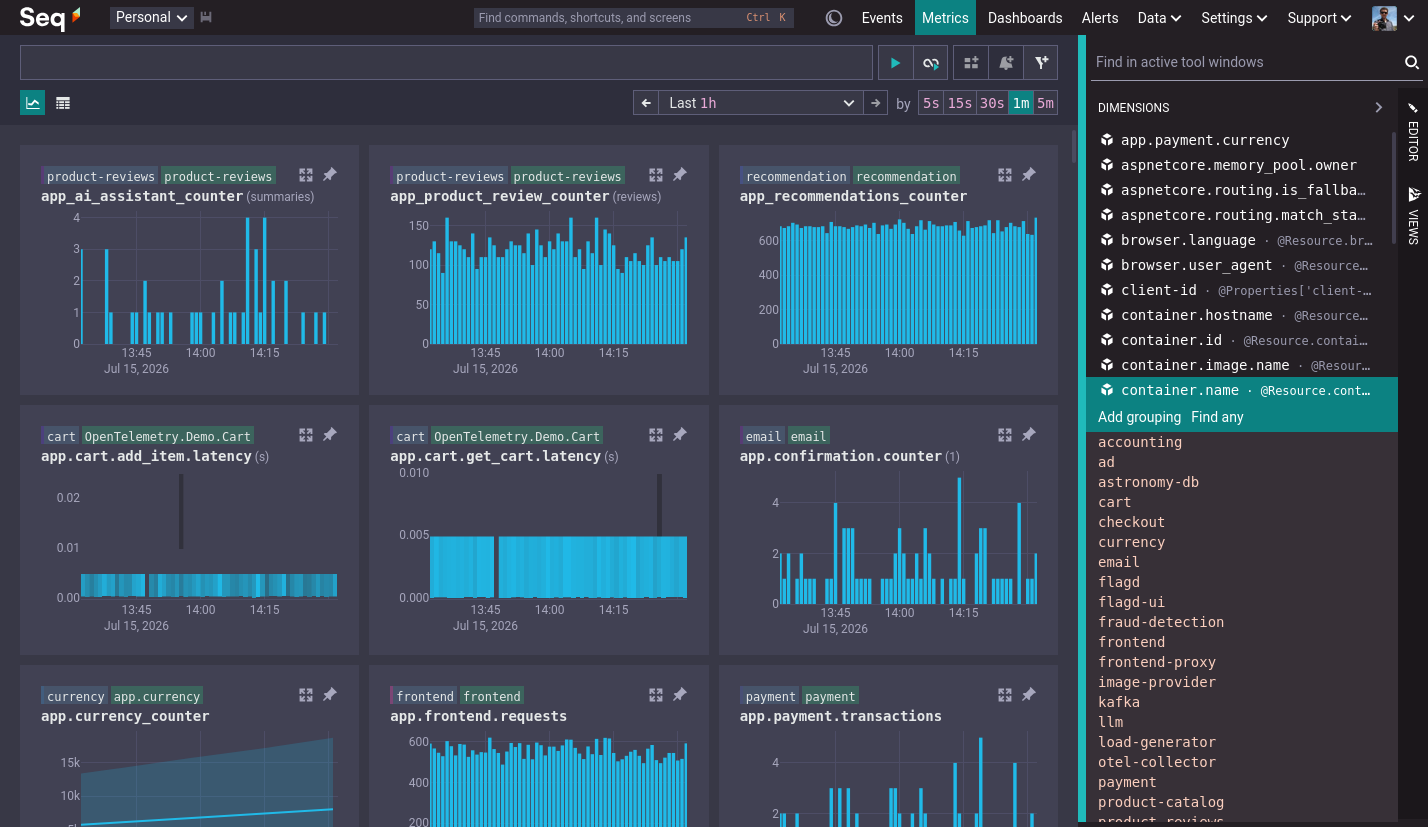Click the OpenTelemetry.Demo.Cart tag on add_item chart

[167, 436]
